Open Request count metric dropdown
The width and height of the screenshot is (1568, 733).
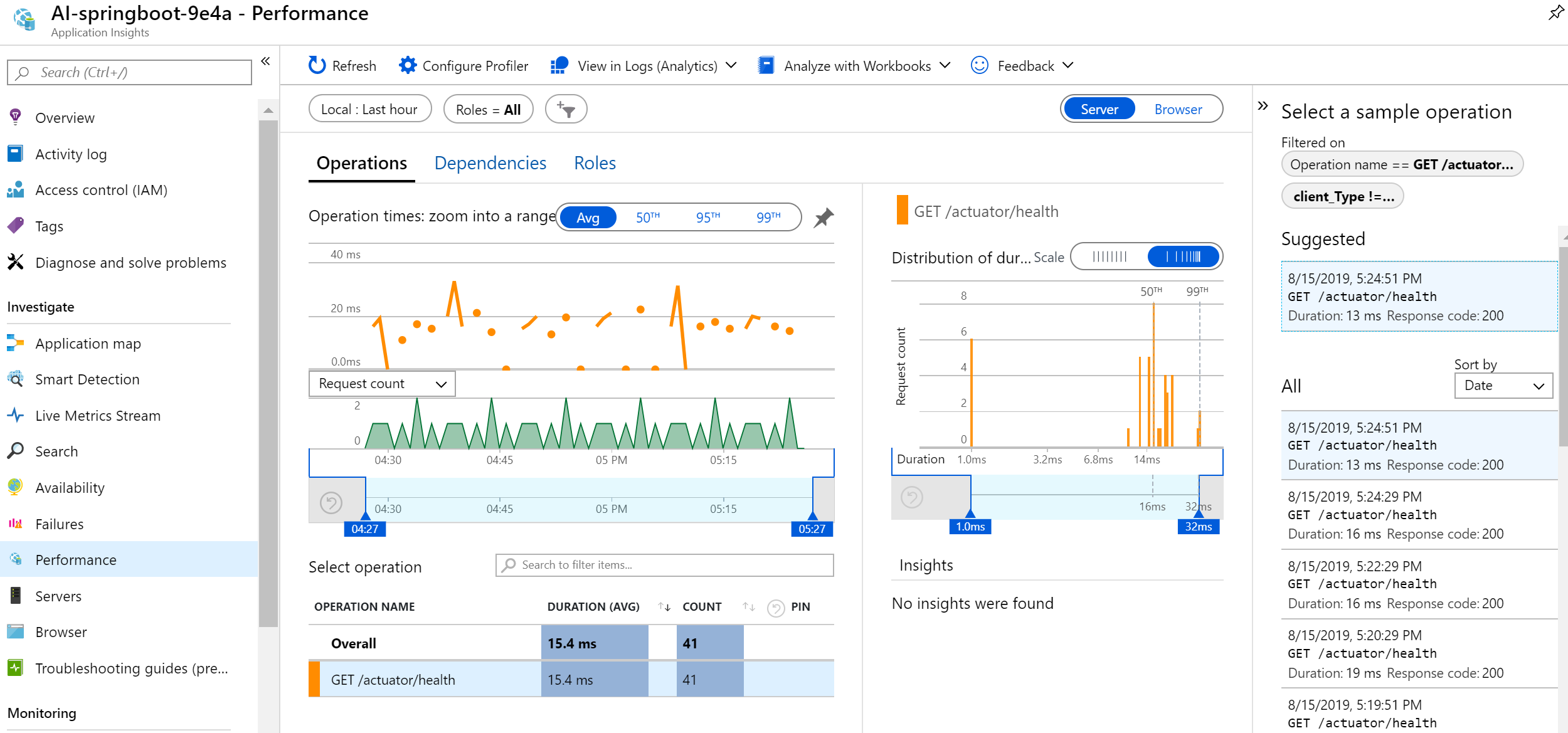pyautogui.click(x=382, y=384)
